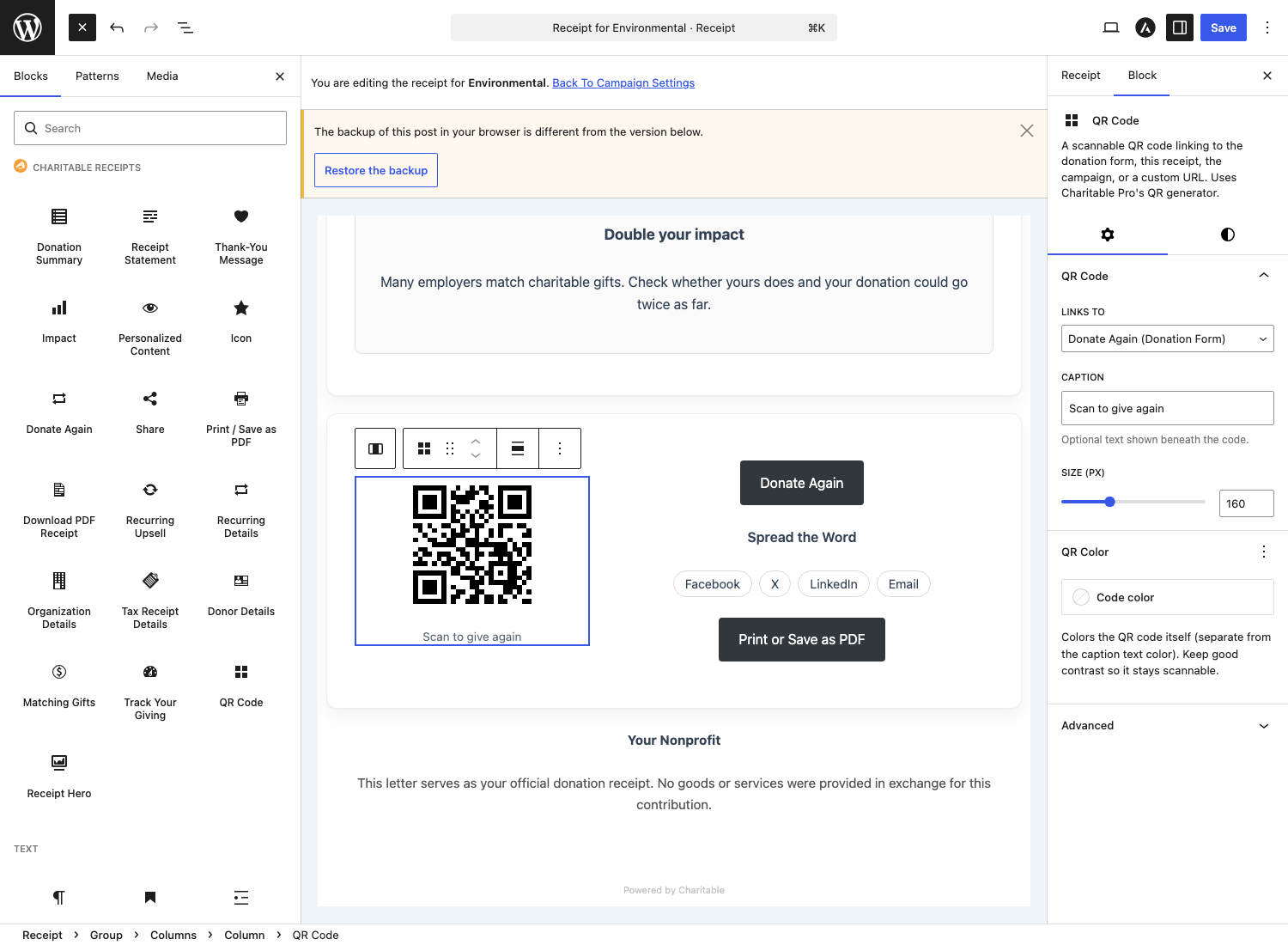
Task: Click the LinkedIn share pill
Action: (834, 584)
